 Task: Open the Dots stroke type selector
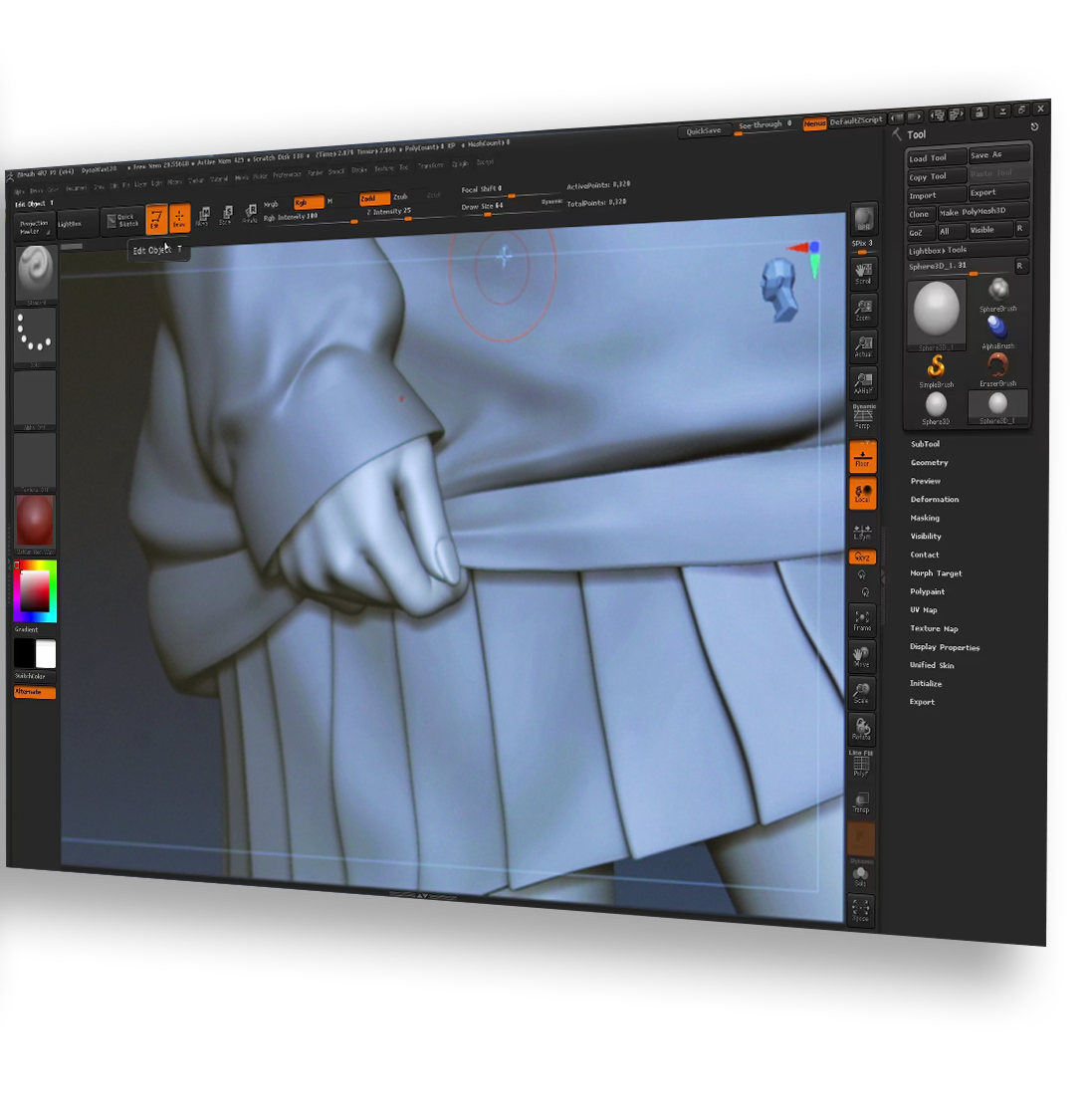pos(35,337)
